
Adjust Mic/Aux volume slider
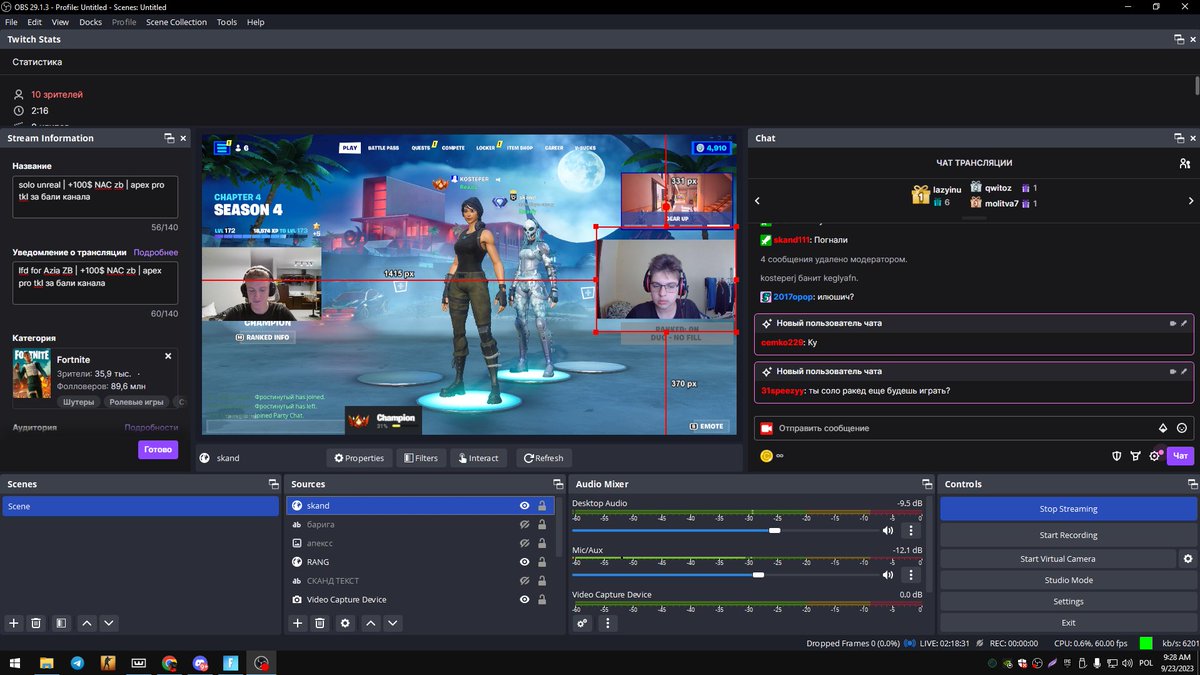(758, 575)
